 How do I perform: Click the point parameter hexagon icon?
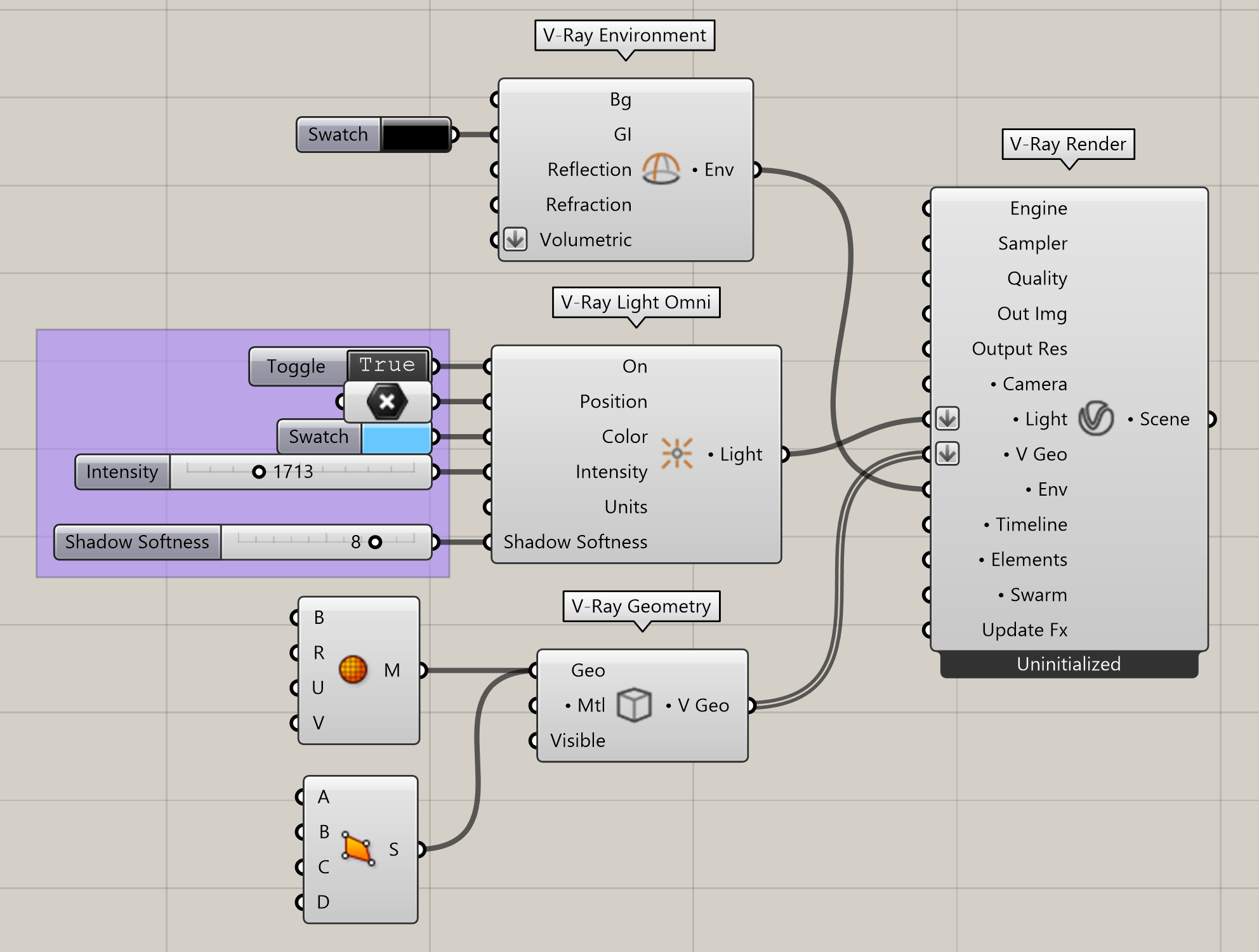387,401
